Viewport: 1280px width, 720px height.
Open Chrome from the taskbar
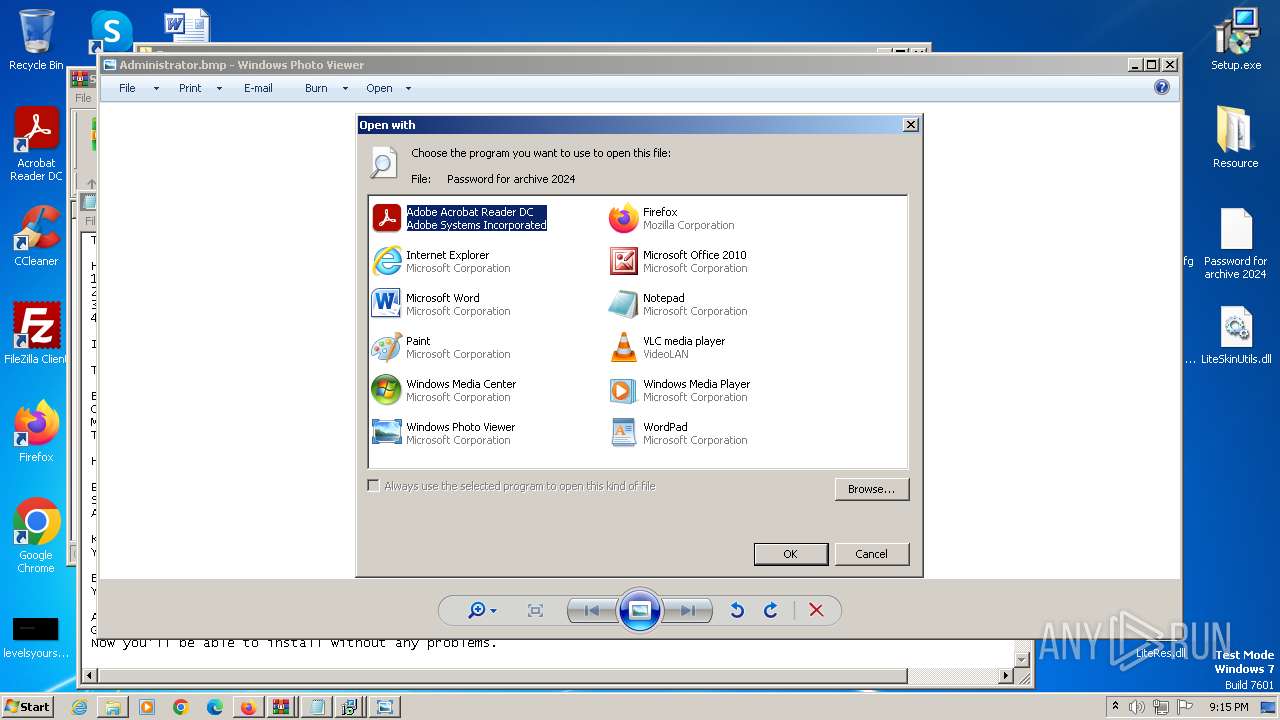coord(181,707)
